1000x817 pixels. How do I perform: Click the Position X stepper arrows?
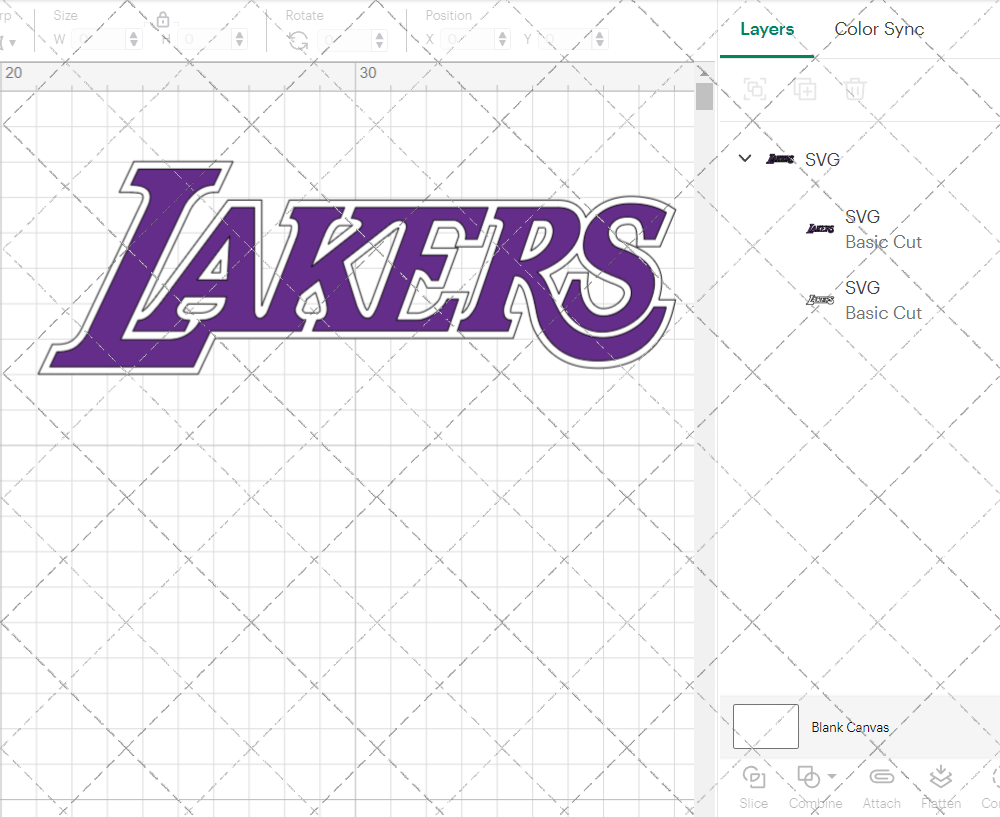503,40
